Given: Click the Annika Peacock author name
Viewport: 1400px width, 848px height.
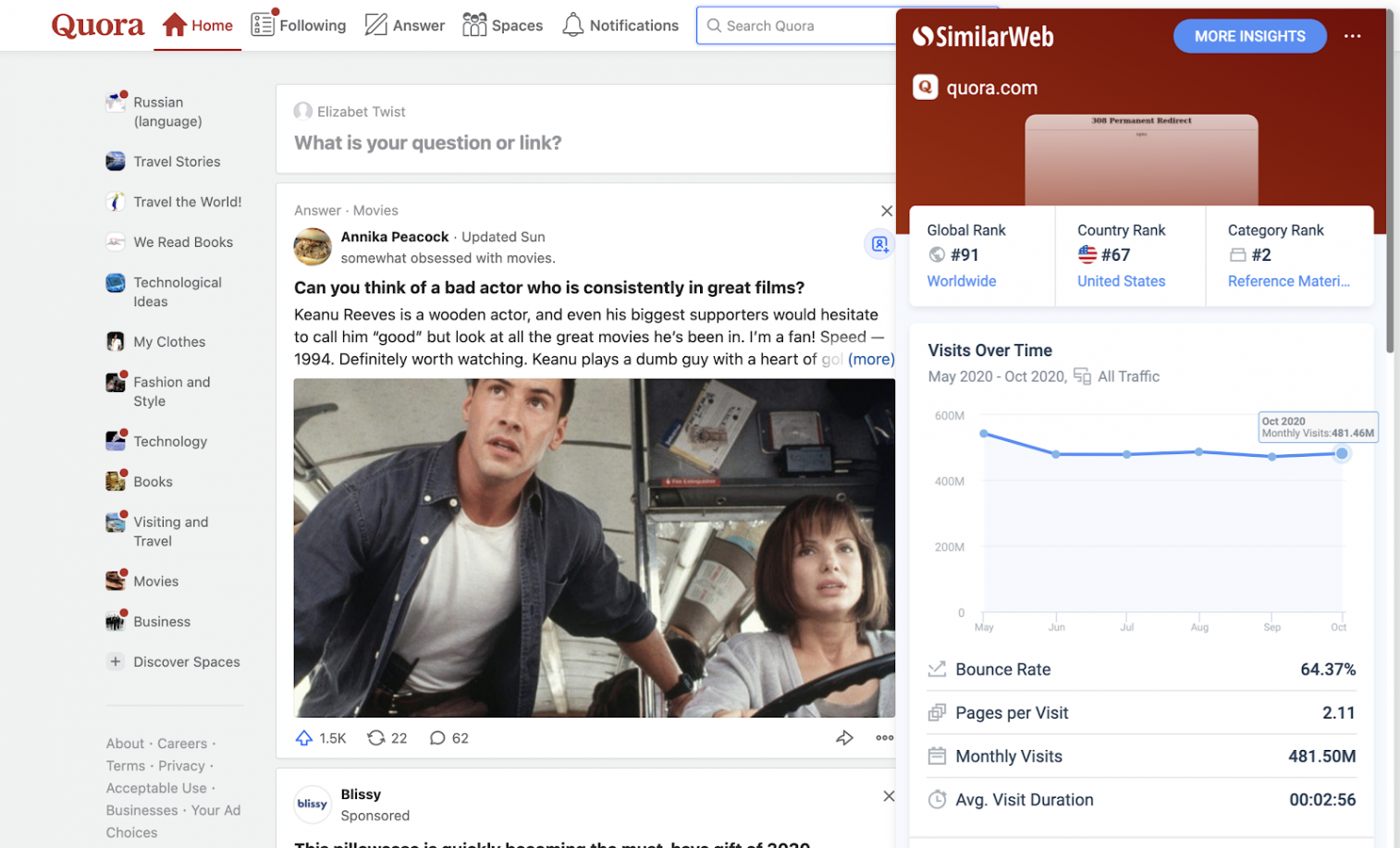Looking at the screenshot, I should click(x=395, y=237).
